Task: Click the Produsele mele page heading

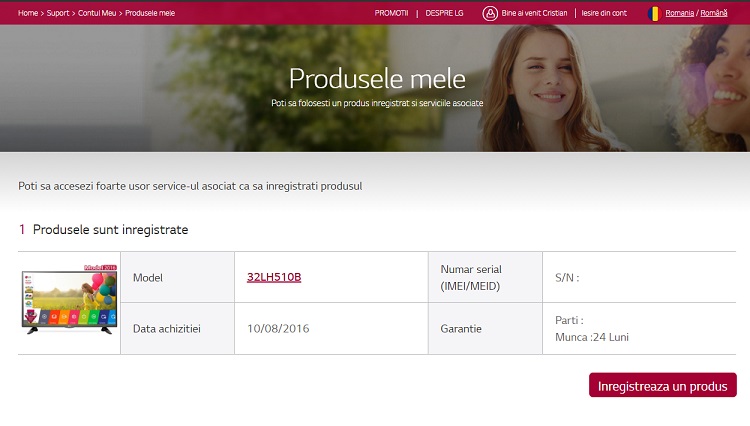Action: [377, 78]
